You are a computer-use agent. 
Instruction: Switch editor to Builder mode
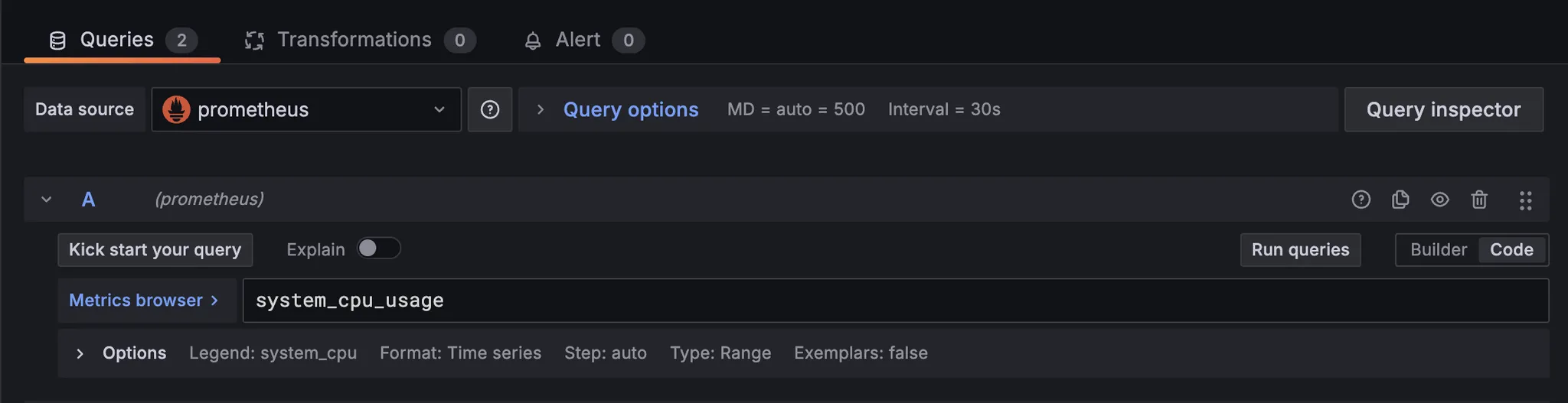point(1439,250)
